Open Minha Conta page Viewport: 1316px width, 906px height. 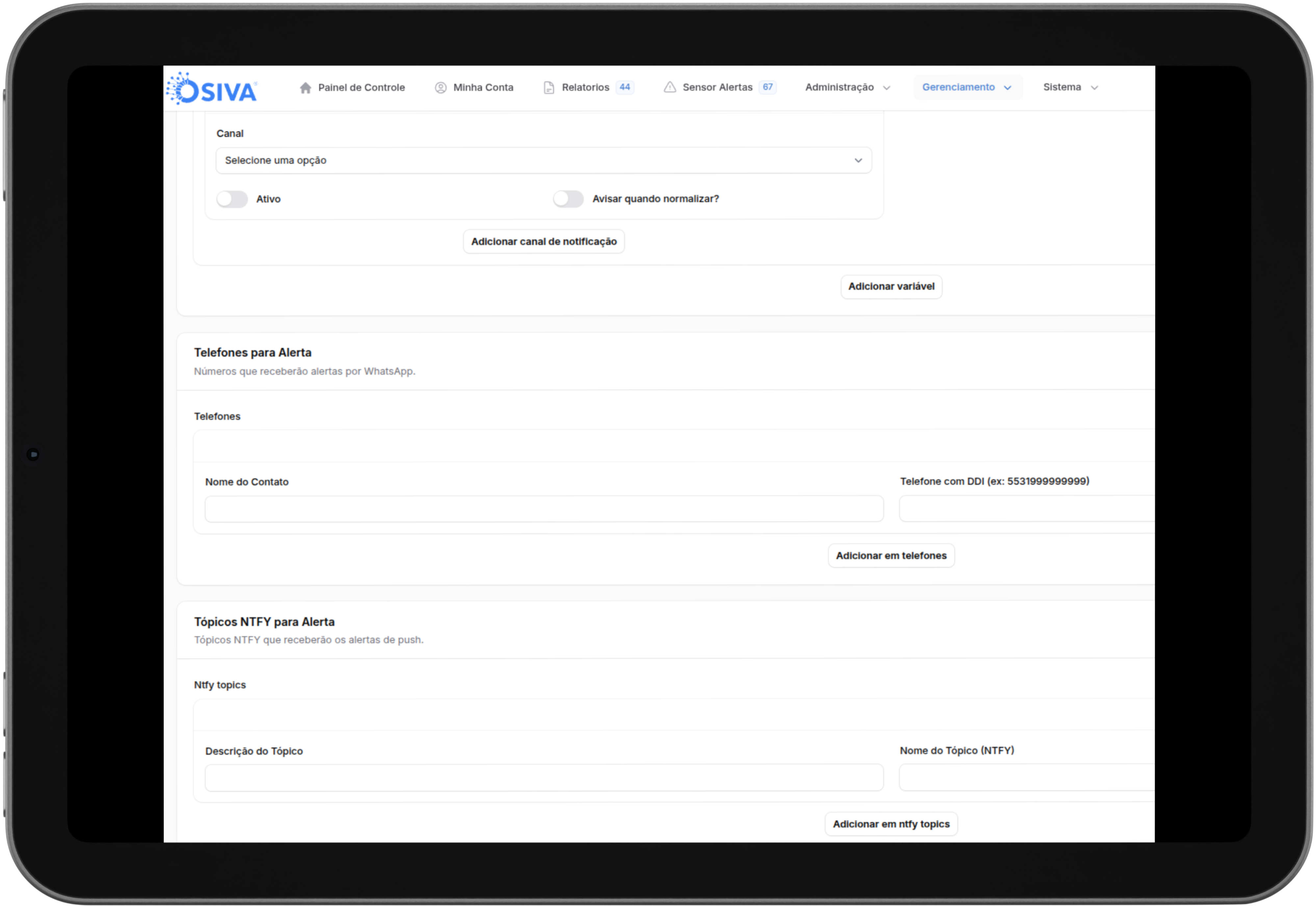click(x=474, y=88)
